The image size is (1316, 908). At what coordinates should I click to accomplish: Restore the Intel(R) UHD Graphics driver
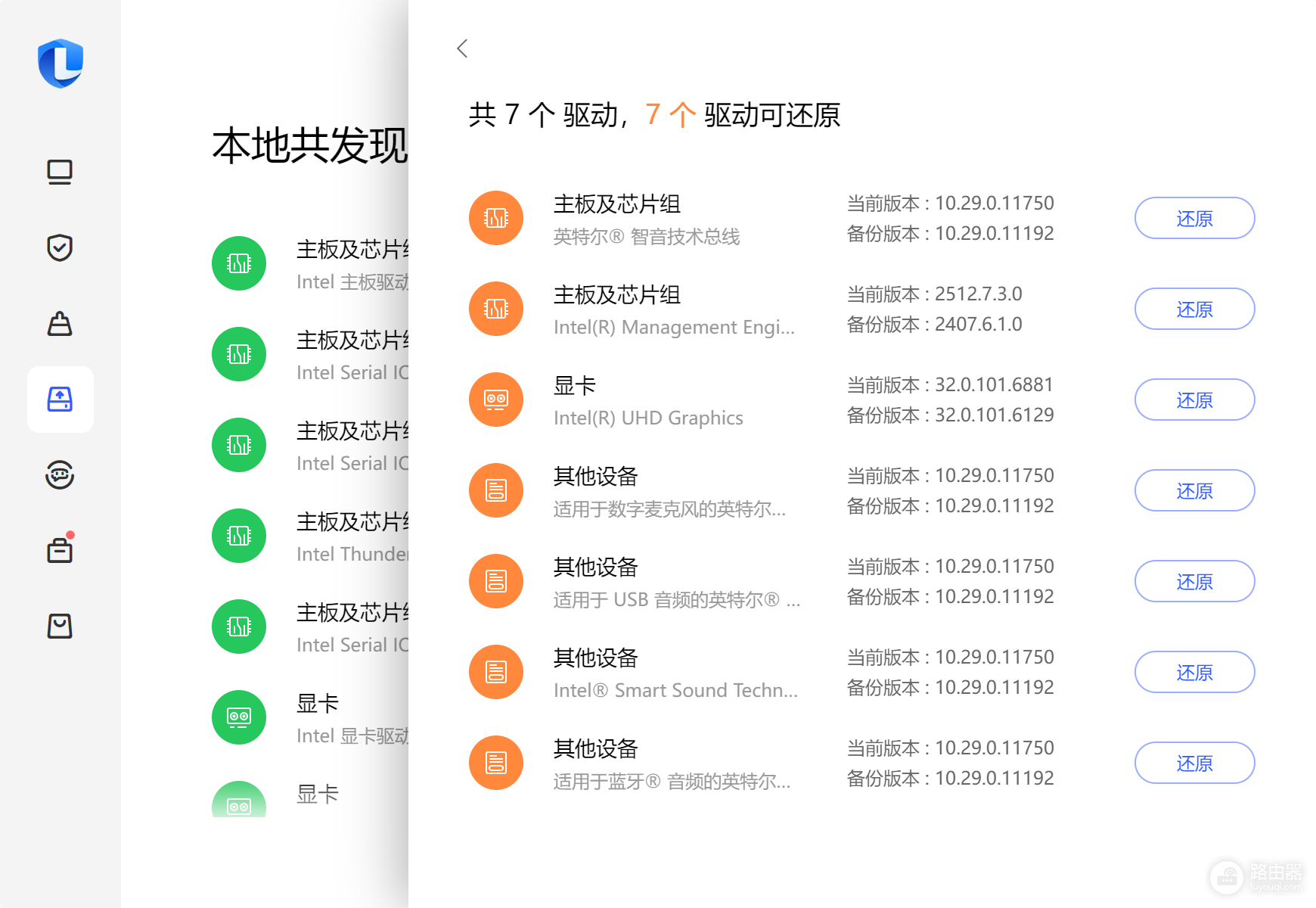click(x=1194, y=400)
